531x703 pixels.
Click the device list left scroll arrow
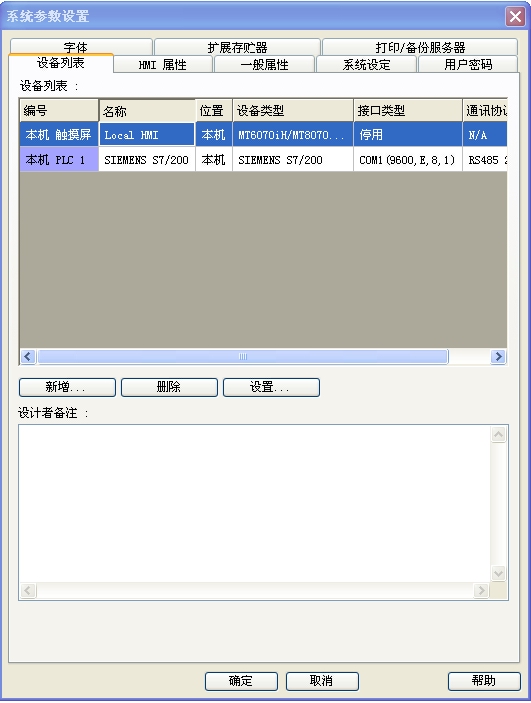tap(28, 357)
